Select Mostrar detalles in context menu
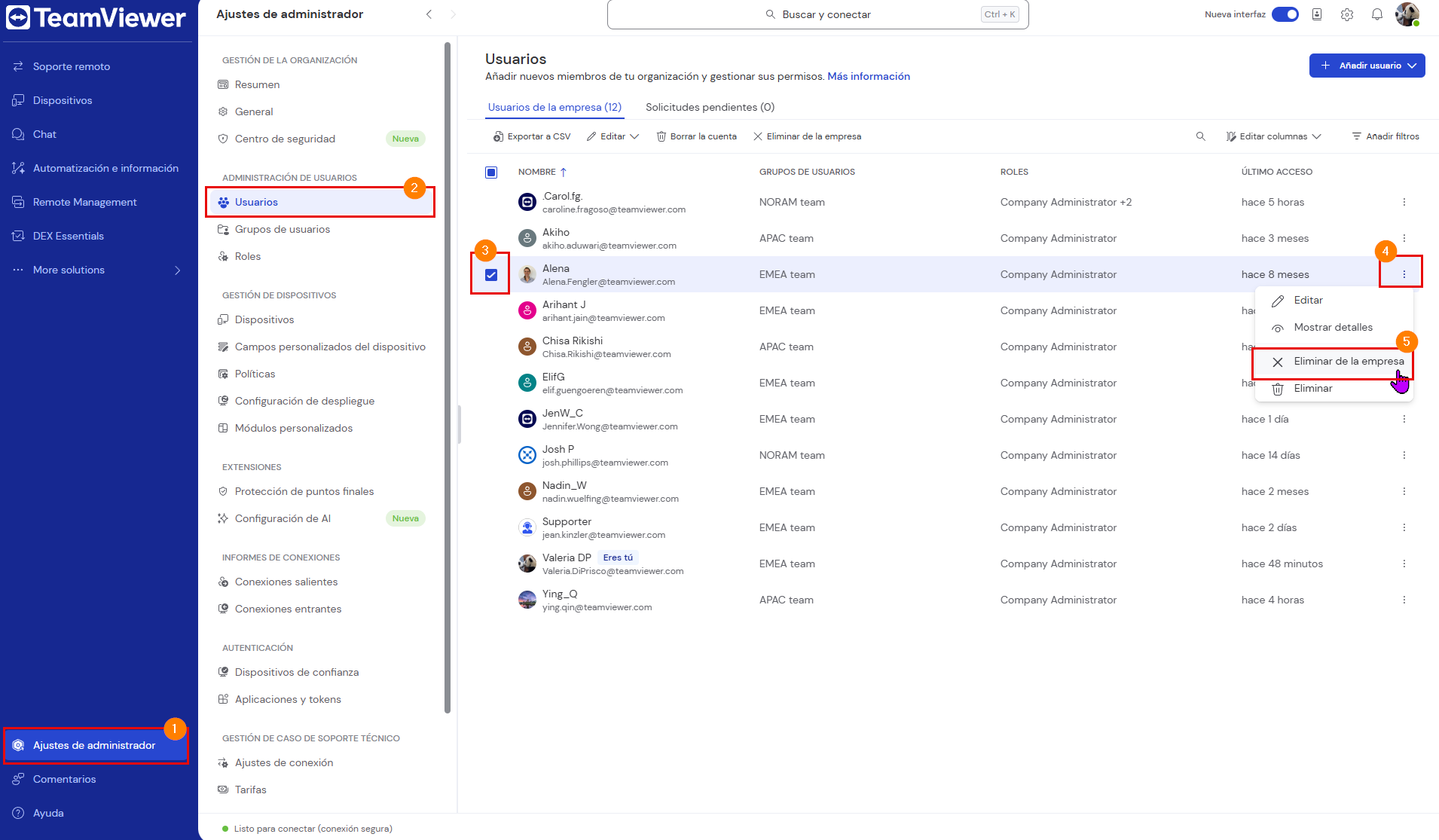 pos(1334,327)
